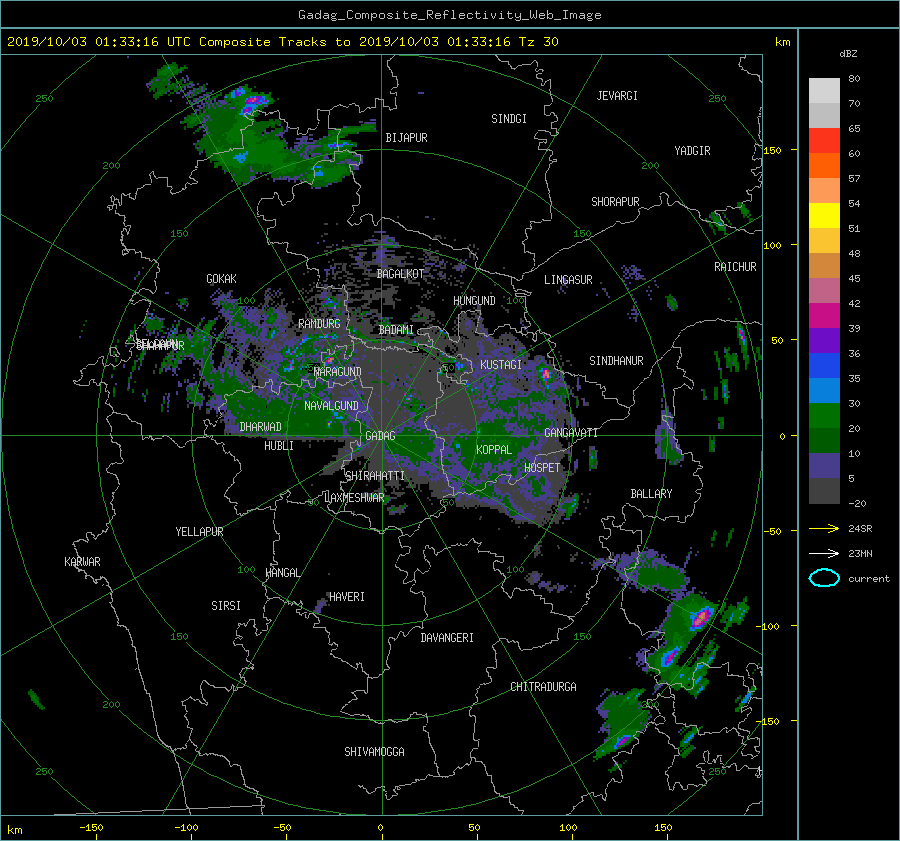Select the dark orange 57-60 dBZ legend swatch

point(824,166)
